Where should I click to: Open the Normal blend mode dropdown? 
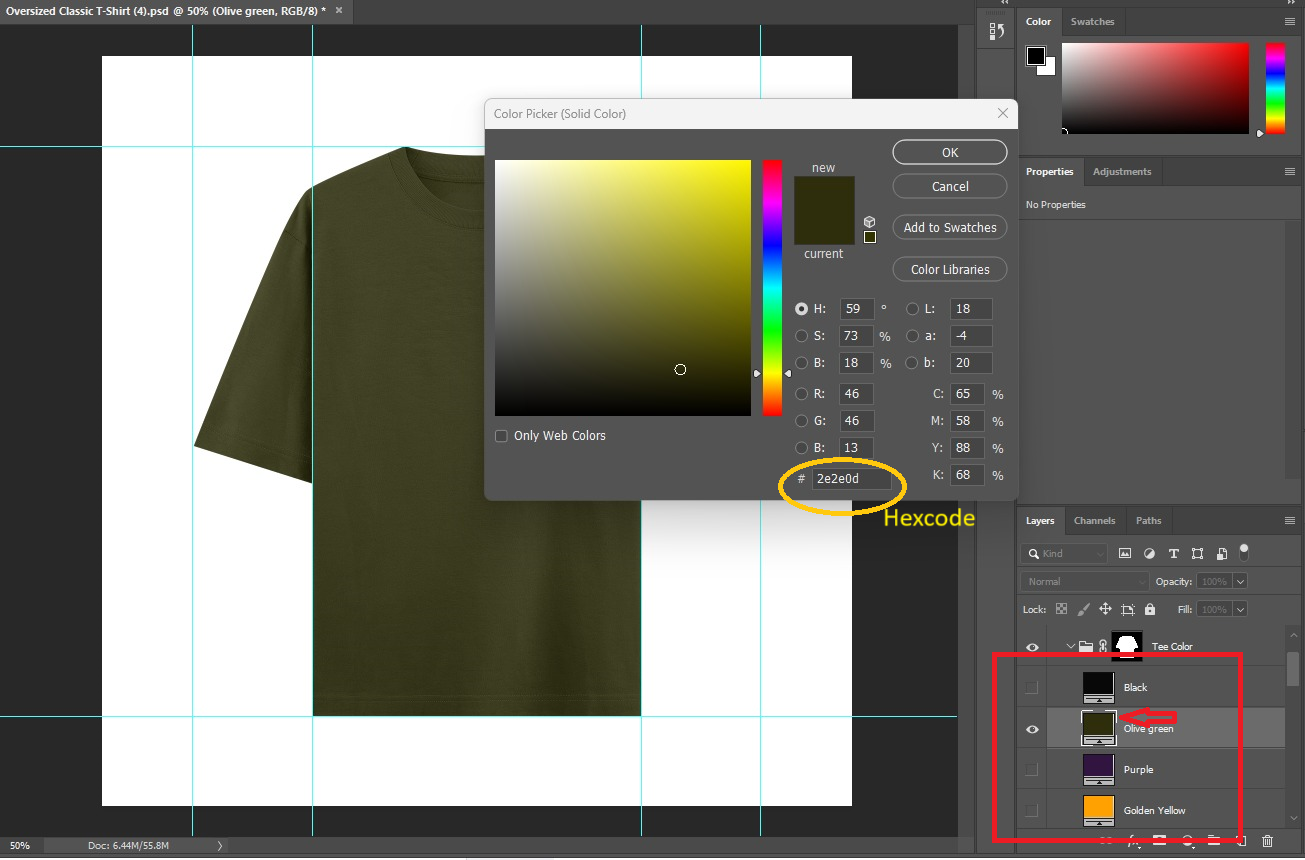(1085, 581)
